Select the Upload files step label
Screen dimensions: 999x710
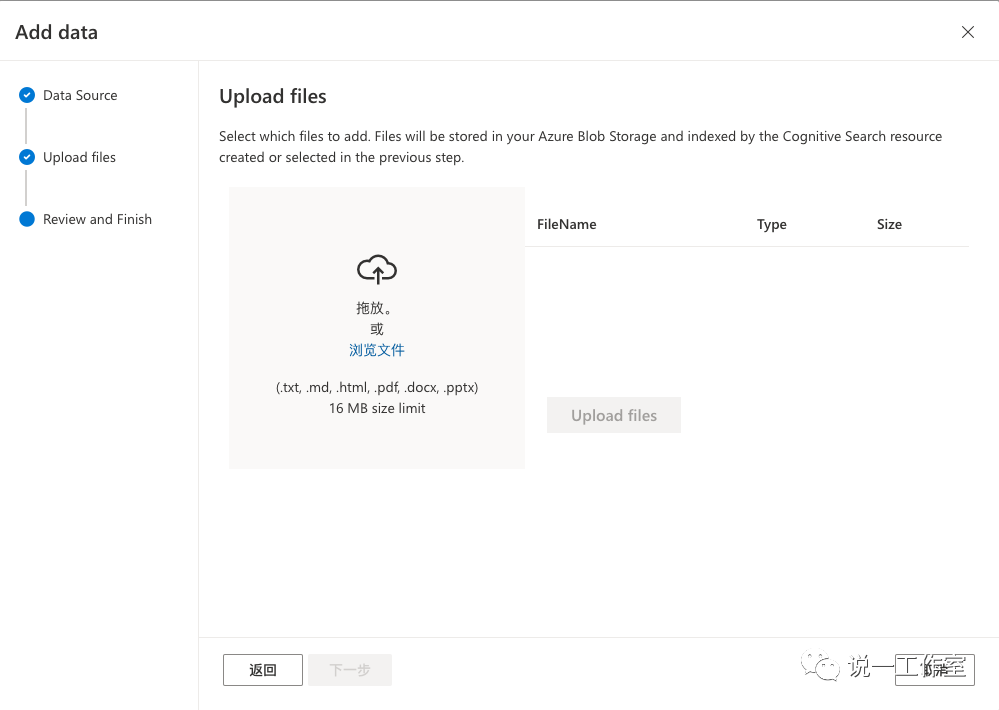[79, 157]
